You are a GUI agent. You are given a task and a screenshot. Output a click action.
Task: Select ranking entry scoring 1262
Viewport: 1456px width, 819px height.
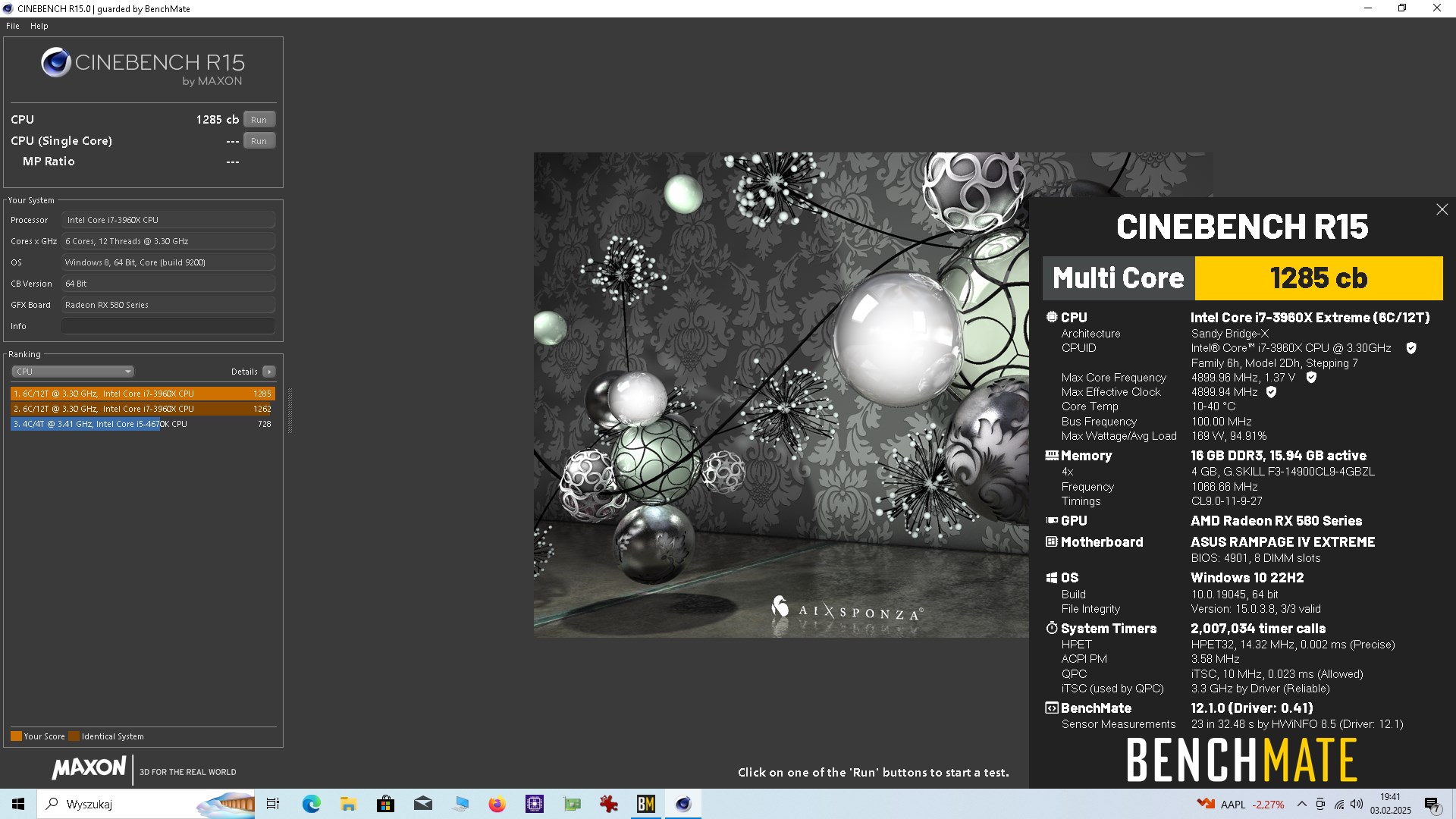click(x=143, y=409)
